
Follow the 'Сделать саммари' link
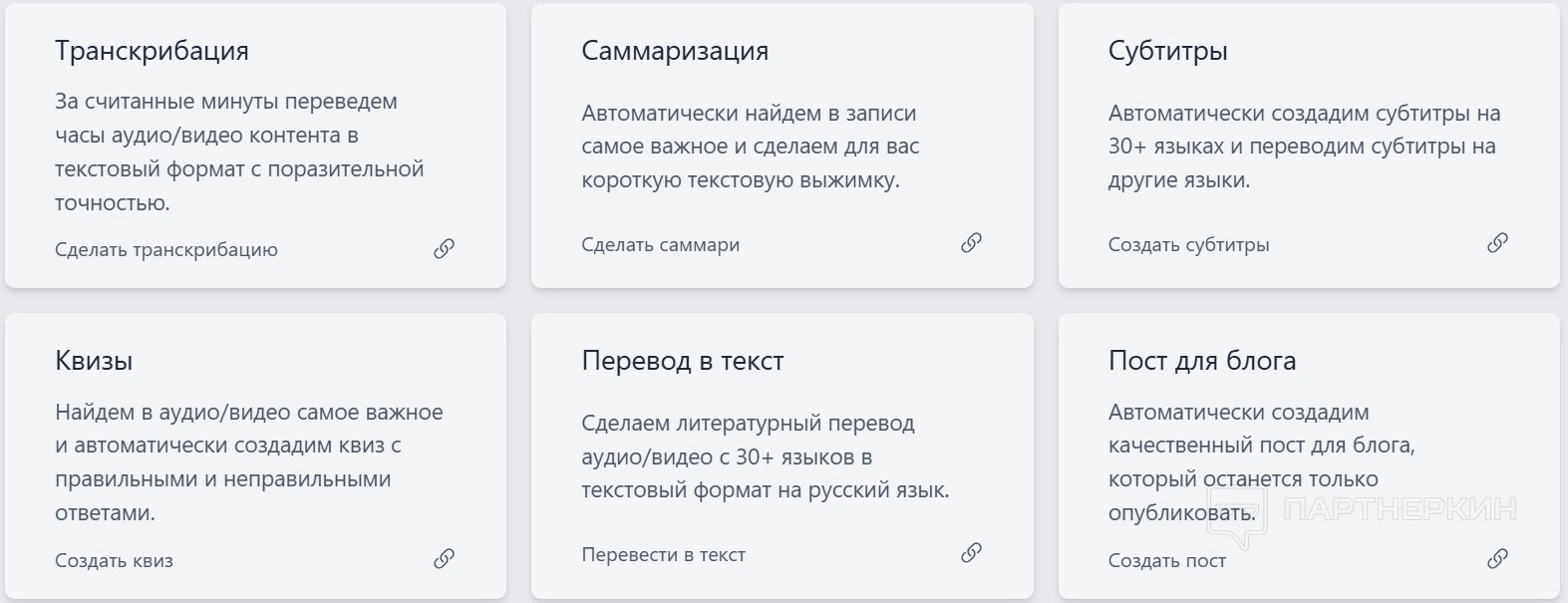pyautogui.click(x=660, y=245)
